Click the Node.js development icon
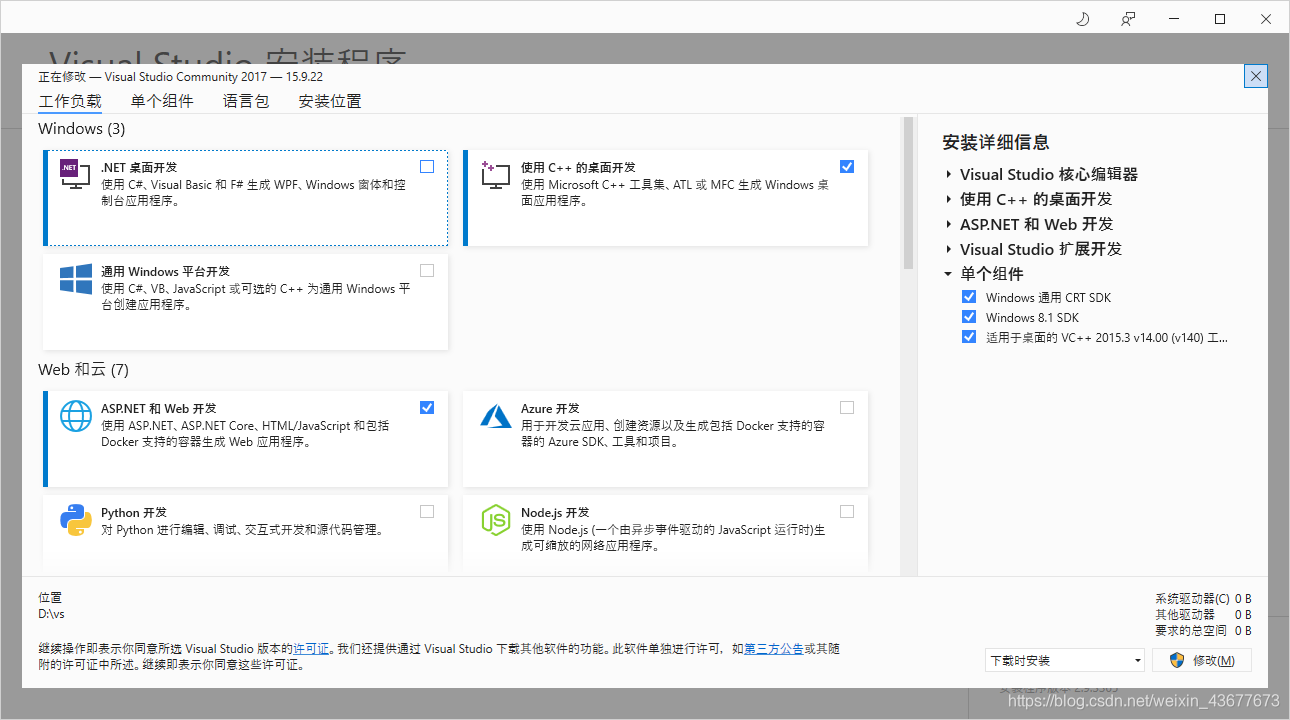 pyautogui.click(x=496, y=519)
